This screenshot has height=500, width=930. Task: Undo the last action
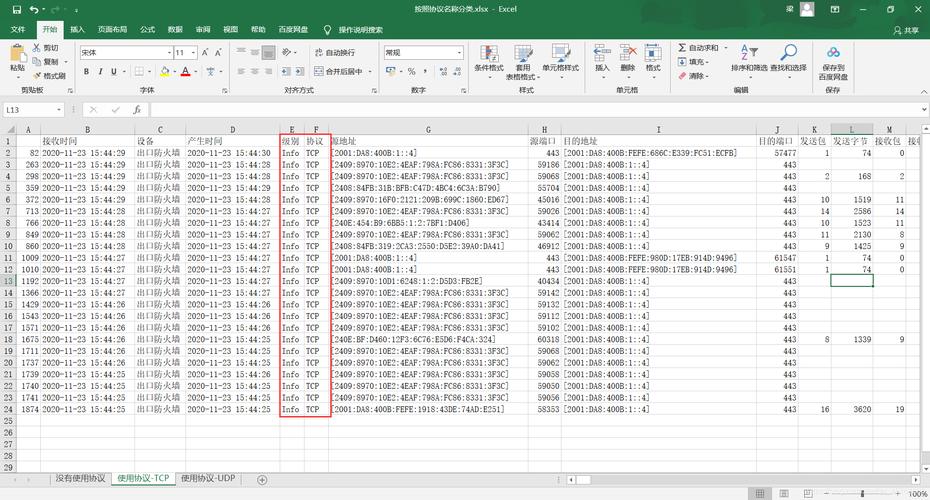pyautogui.click(x=34, y=9)
